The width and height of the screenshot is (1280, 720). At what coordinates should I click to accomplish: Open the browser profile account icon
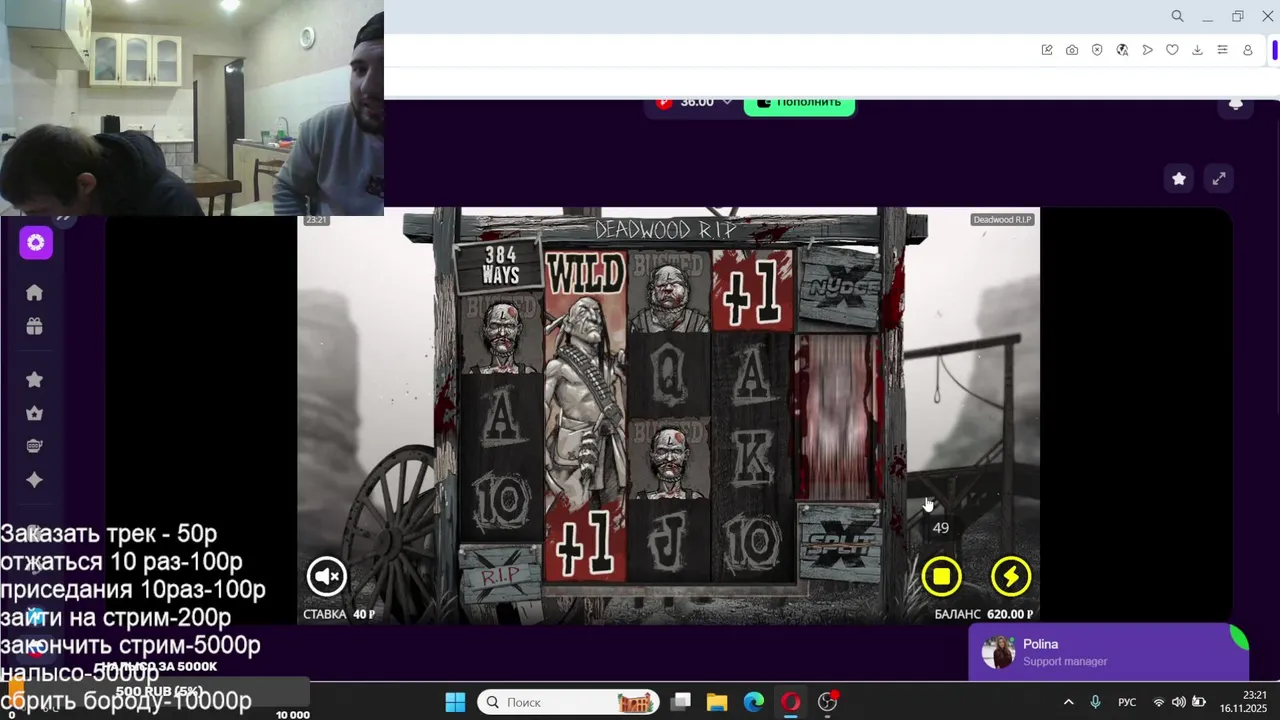(x=1248, y=50)
